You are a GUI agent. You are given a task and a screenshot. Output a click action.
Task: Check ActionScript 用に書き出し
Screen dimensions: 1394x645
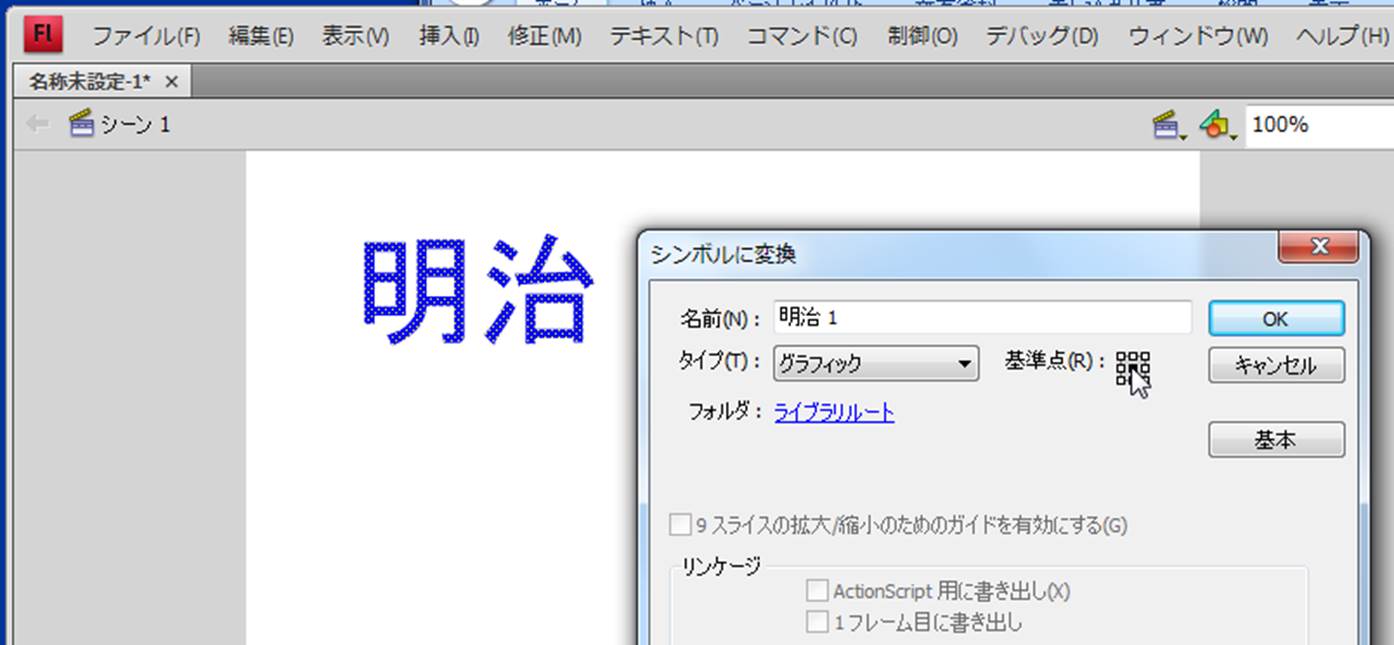click(817, 591)
